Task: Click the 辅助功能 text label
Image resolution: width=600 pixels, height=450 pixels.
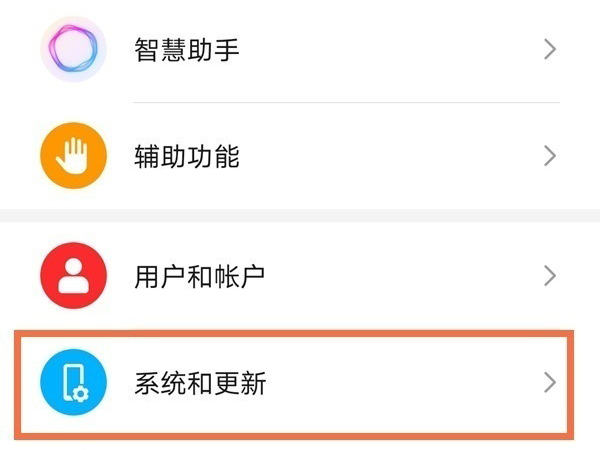Action: (x=187, y=156)
